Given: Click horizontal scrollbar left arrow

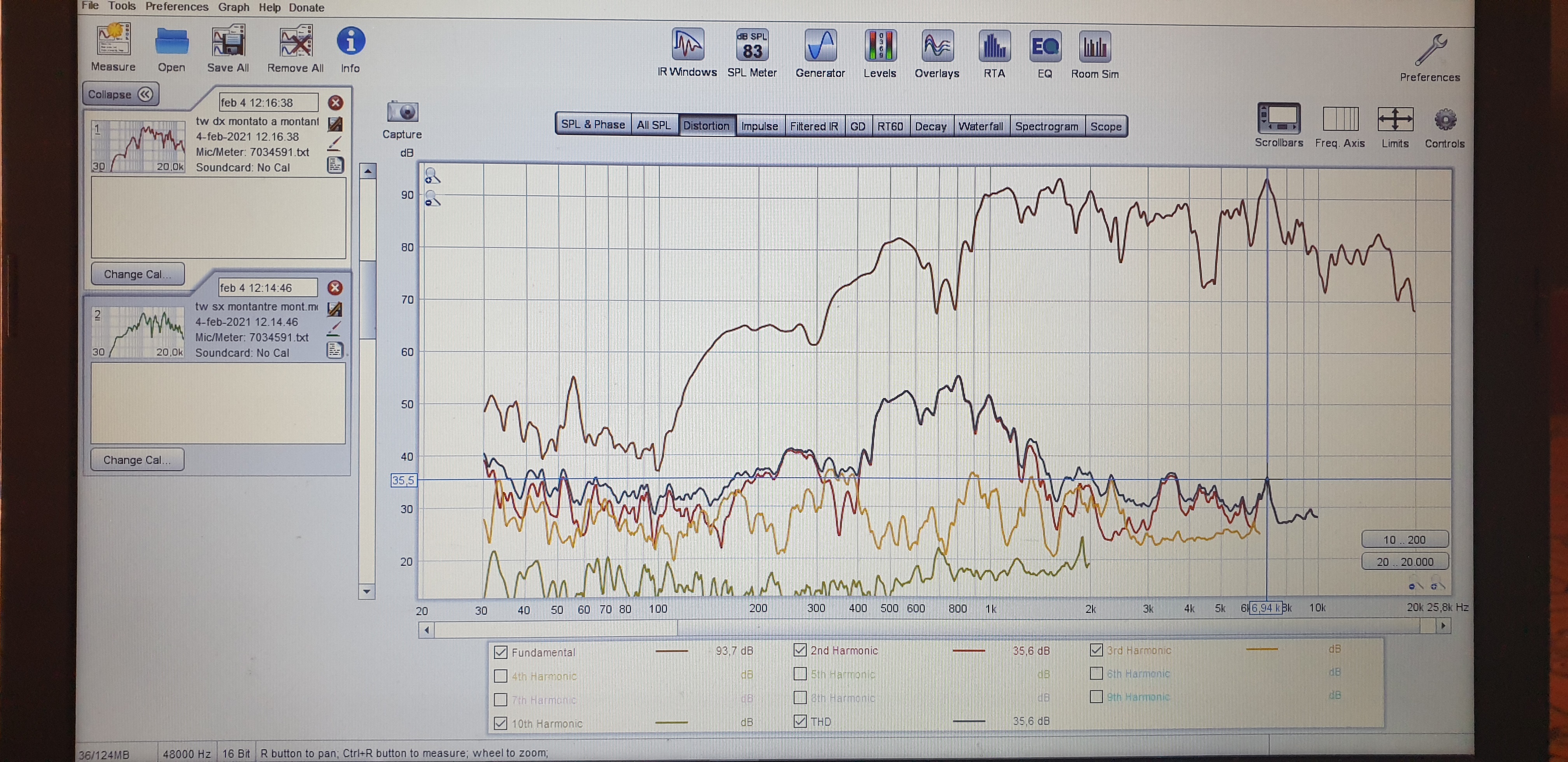Looking at the screenshot, I should [427, 630].
